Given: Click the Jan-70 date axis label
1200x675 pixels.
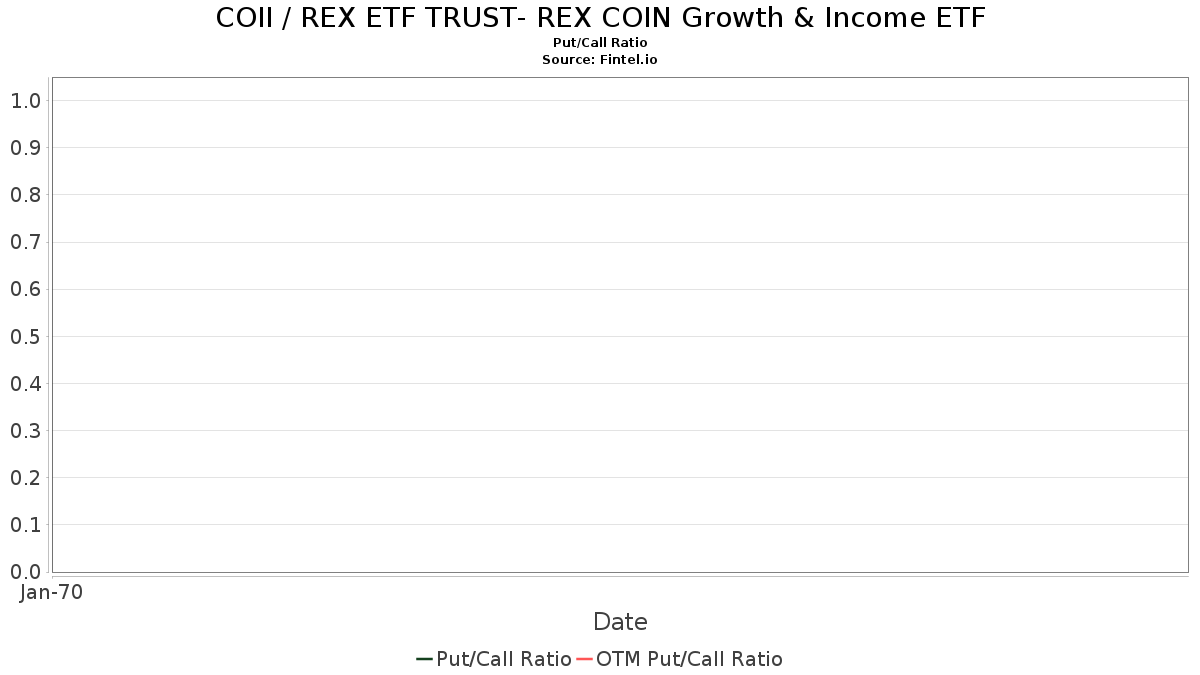Looking at the screenshot, I should click(x=52, y=592).
